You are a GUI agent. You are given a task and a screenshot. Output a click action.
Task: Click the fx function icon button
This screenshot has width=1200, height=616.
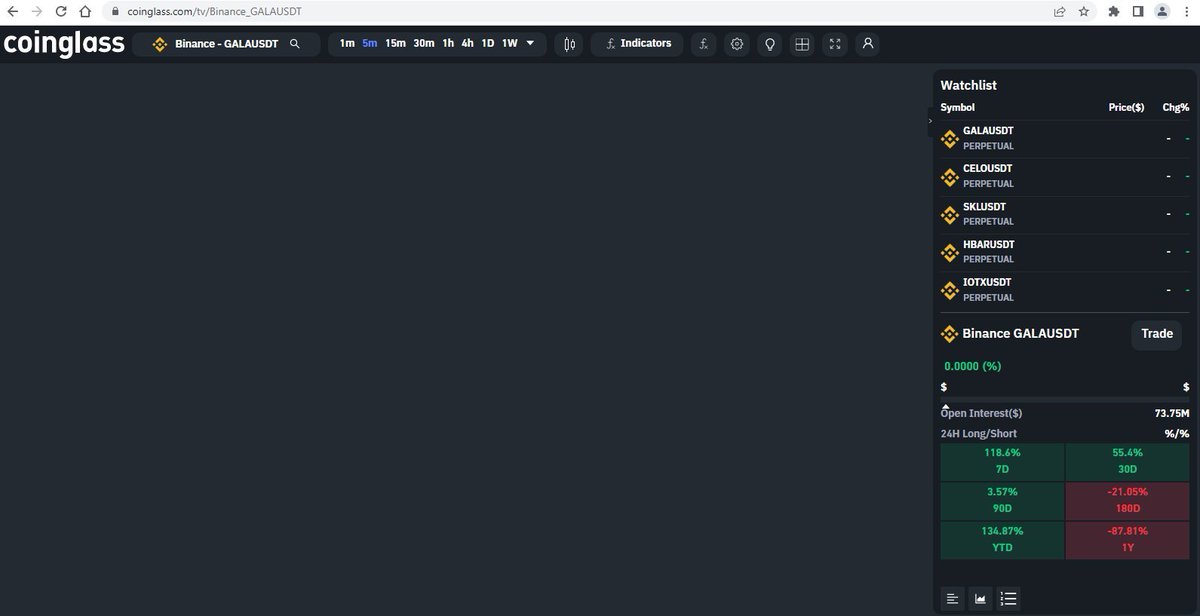tap(704, 44)
